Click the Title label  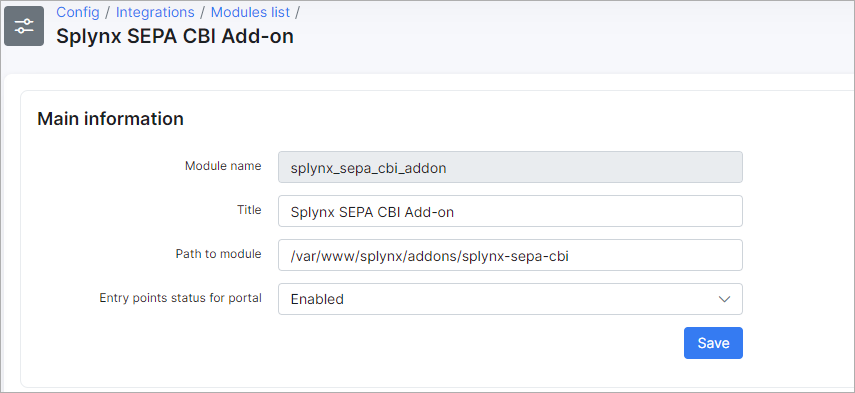click(x=249, y=210)
